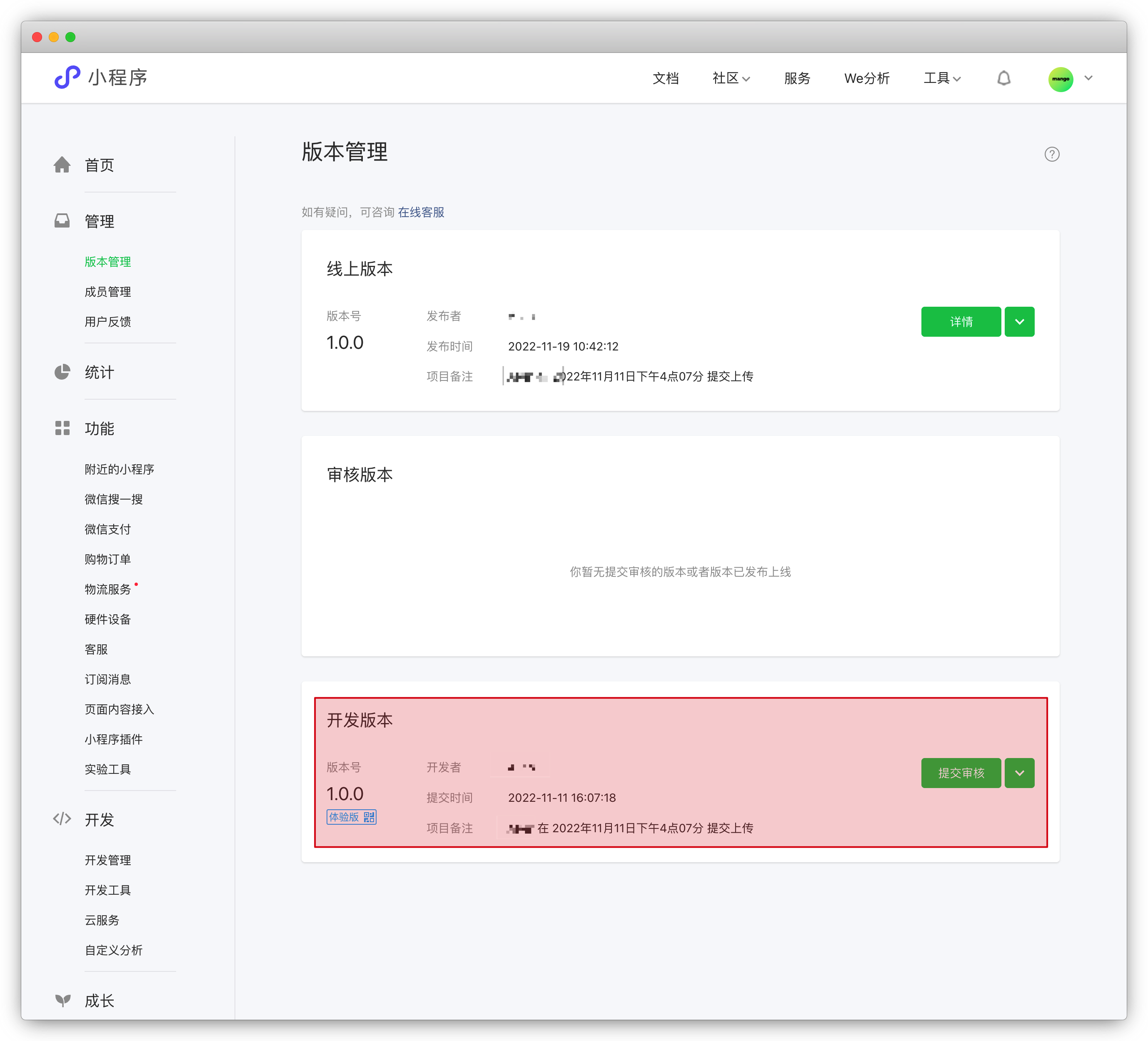Select 成员管理 in the sidebar
Viewport: 1148px width, 1041px height.
tap(107, 292)
